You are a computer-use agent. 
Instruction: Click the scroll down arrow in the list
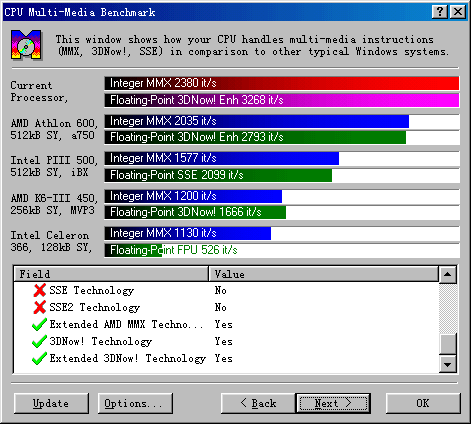[x=448, y=364]
